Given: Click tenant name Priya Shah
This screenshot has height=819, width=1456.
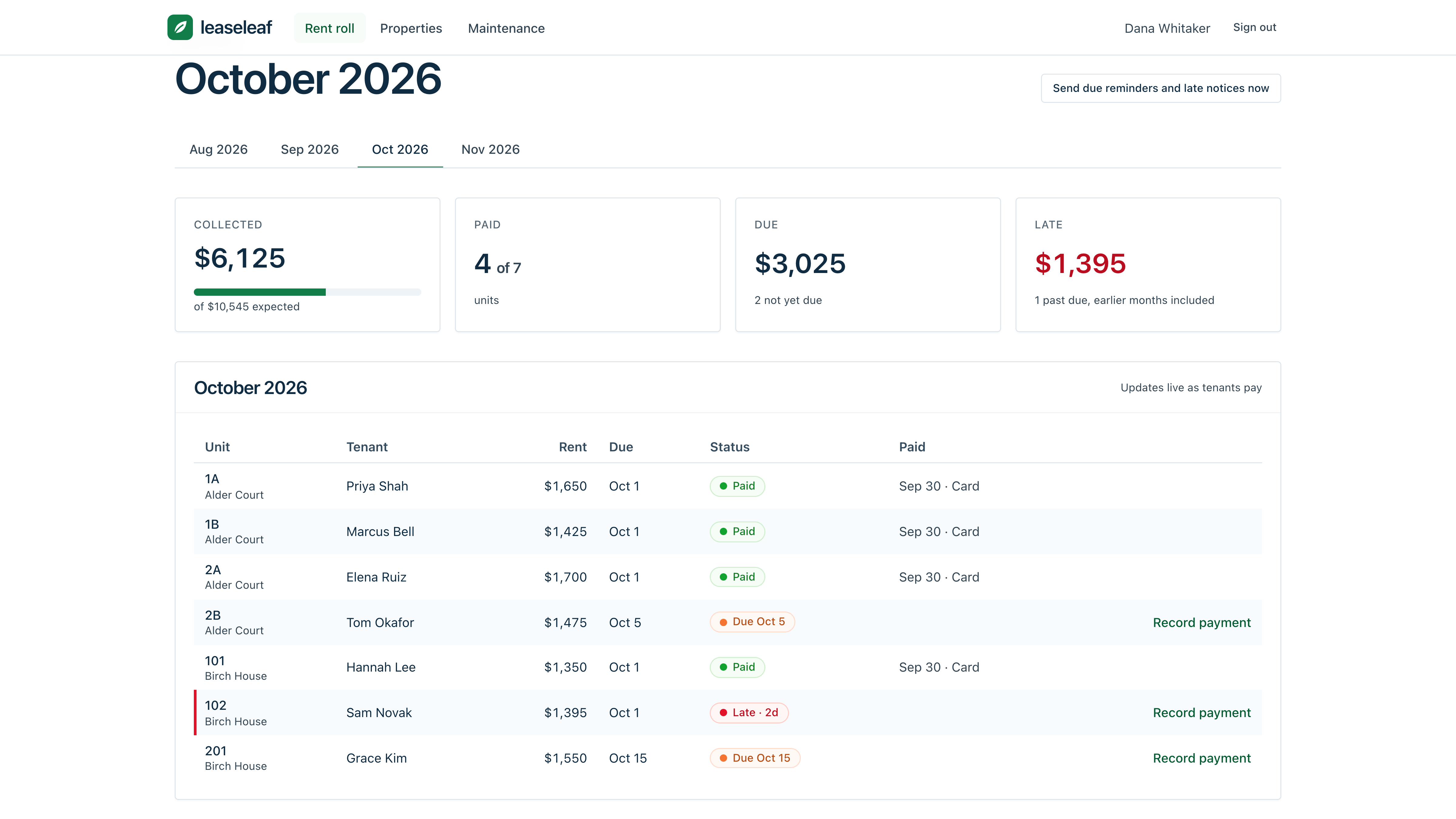Looking at the screenshot, I should (x=377, y=486).
